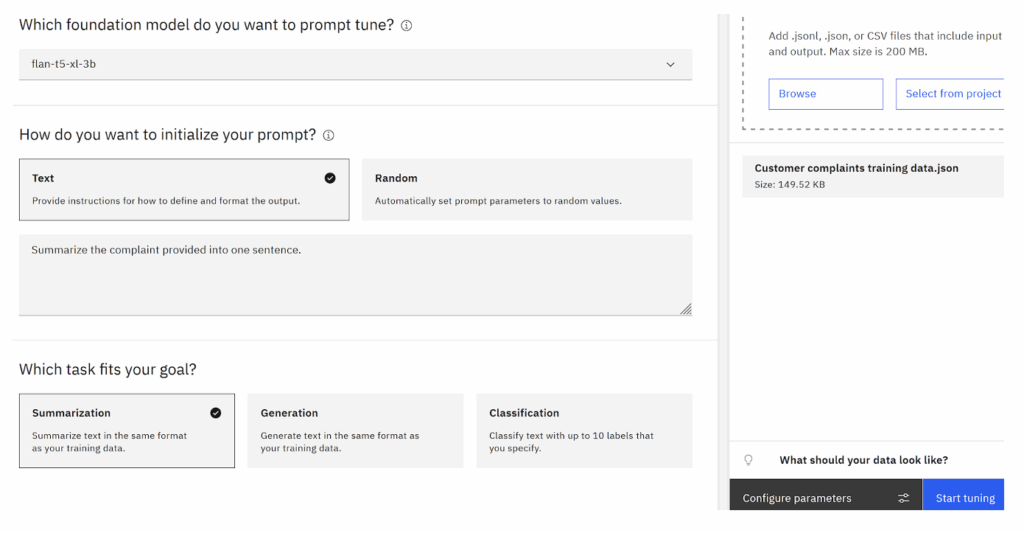
Task: Choose the Generation task card
Action: click(x=355, y=430)
